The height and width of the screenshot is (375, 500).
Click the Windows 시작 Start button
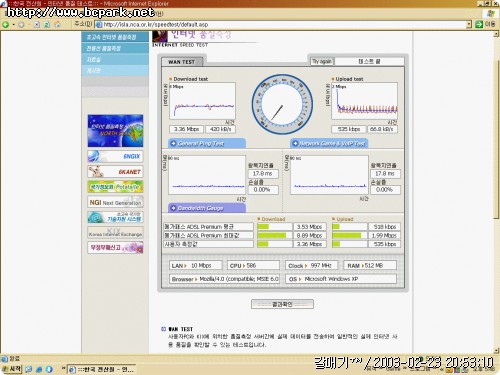point(12,369)
